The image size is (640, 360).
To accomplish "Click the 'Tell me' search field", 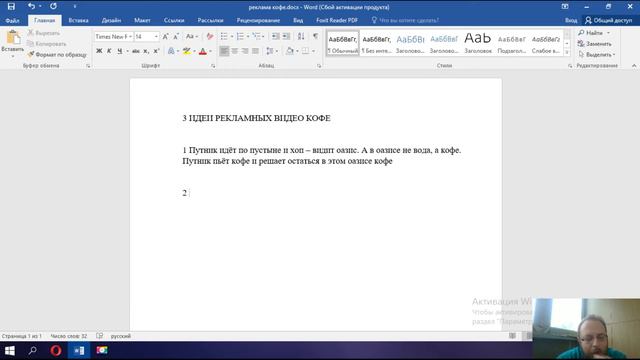I will coord(405,20).
